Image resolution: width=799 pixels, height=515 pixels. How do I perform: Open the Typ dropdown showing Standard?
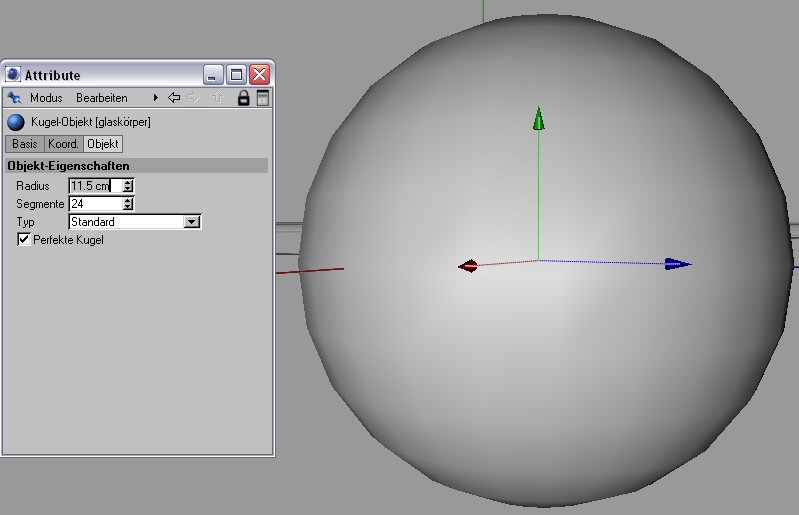193,222
